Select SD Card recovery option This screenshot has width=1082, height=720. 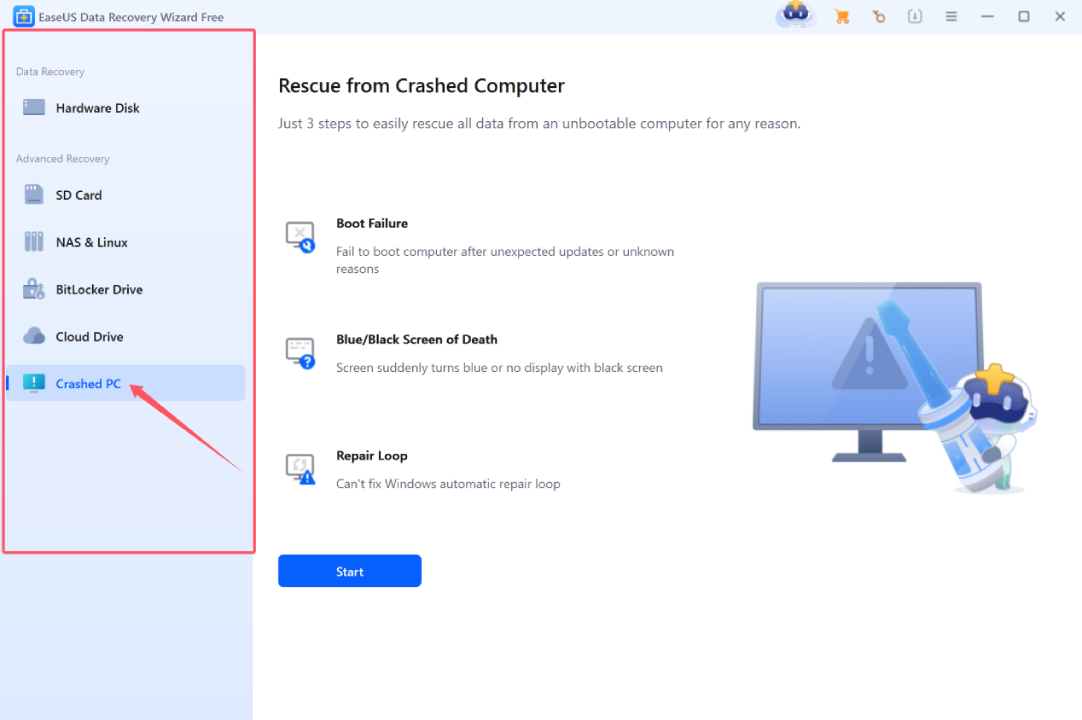(126, 195)
